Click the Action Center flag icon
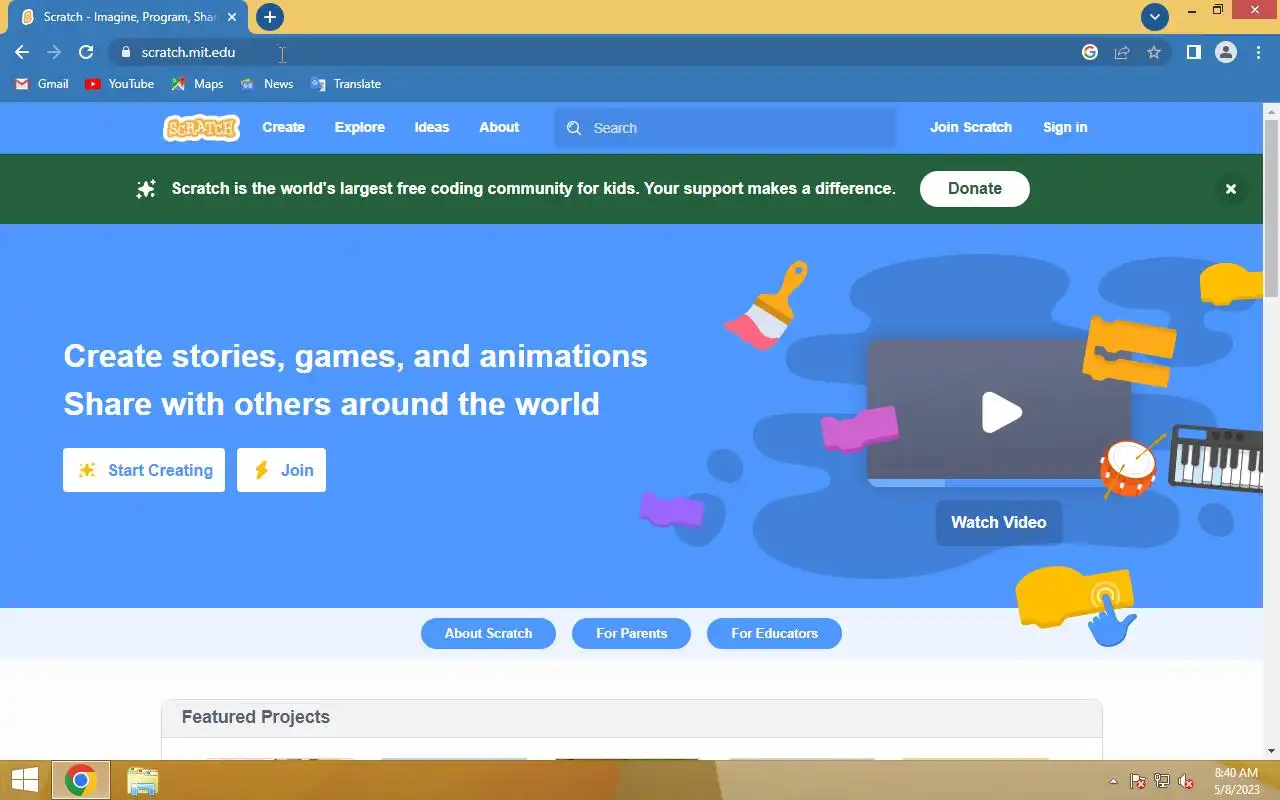The width and height of the screenshot is (1280, 800). (x=1138, y=781)
